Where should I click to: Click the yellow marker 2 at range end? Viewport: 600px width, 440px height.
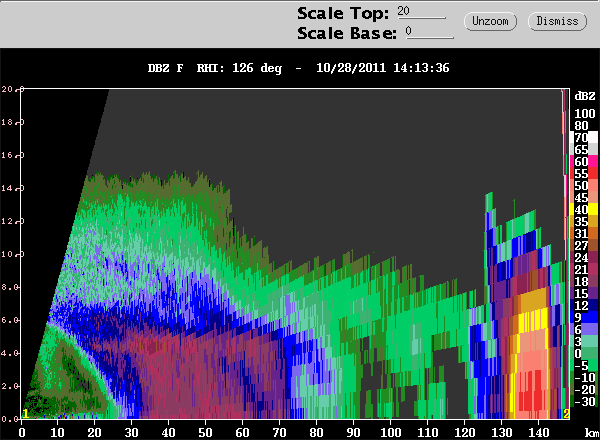566,414
